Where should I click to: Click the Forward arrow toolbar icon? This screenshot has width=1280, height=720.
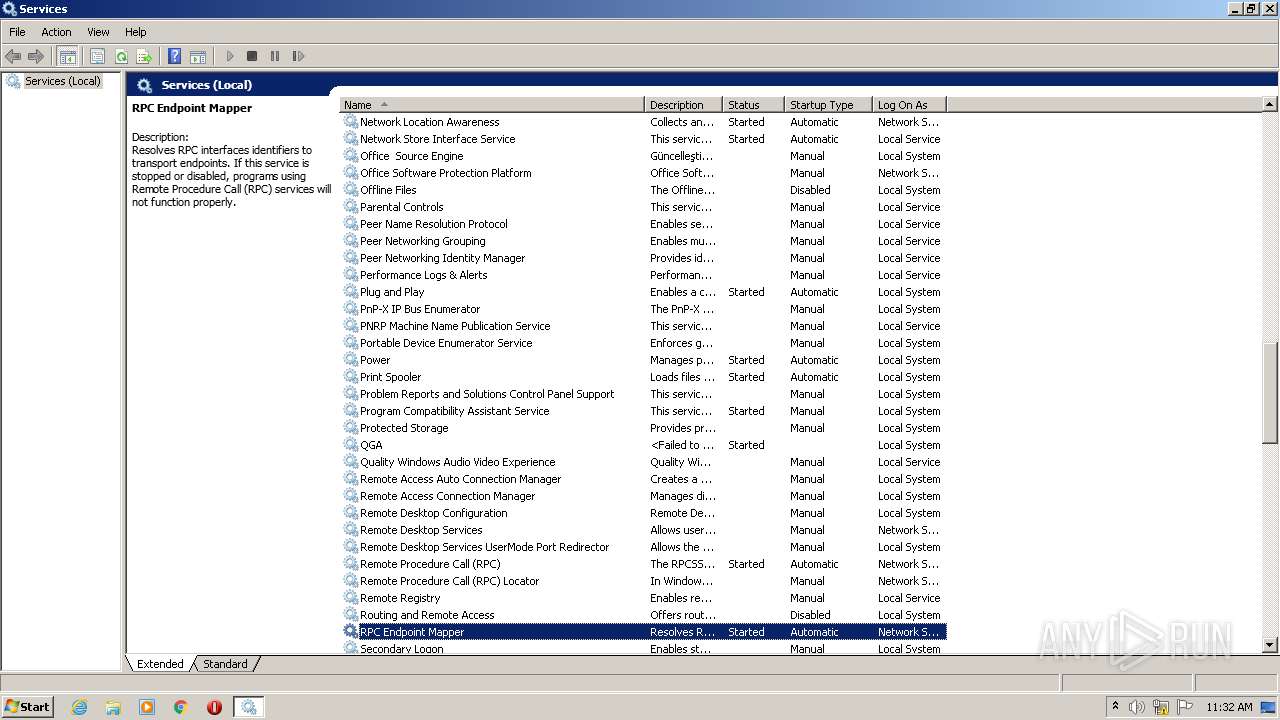[x=36, y=57]
